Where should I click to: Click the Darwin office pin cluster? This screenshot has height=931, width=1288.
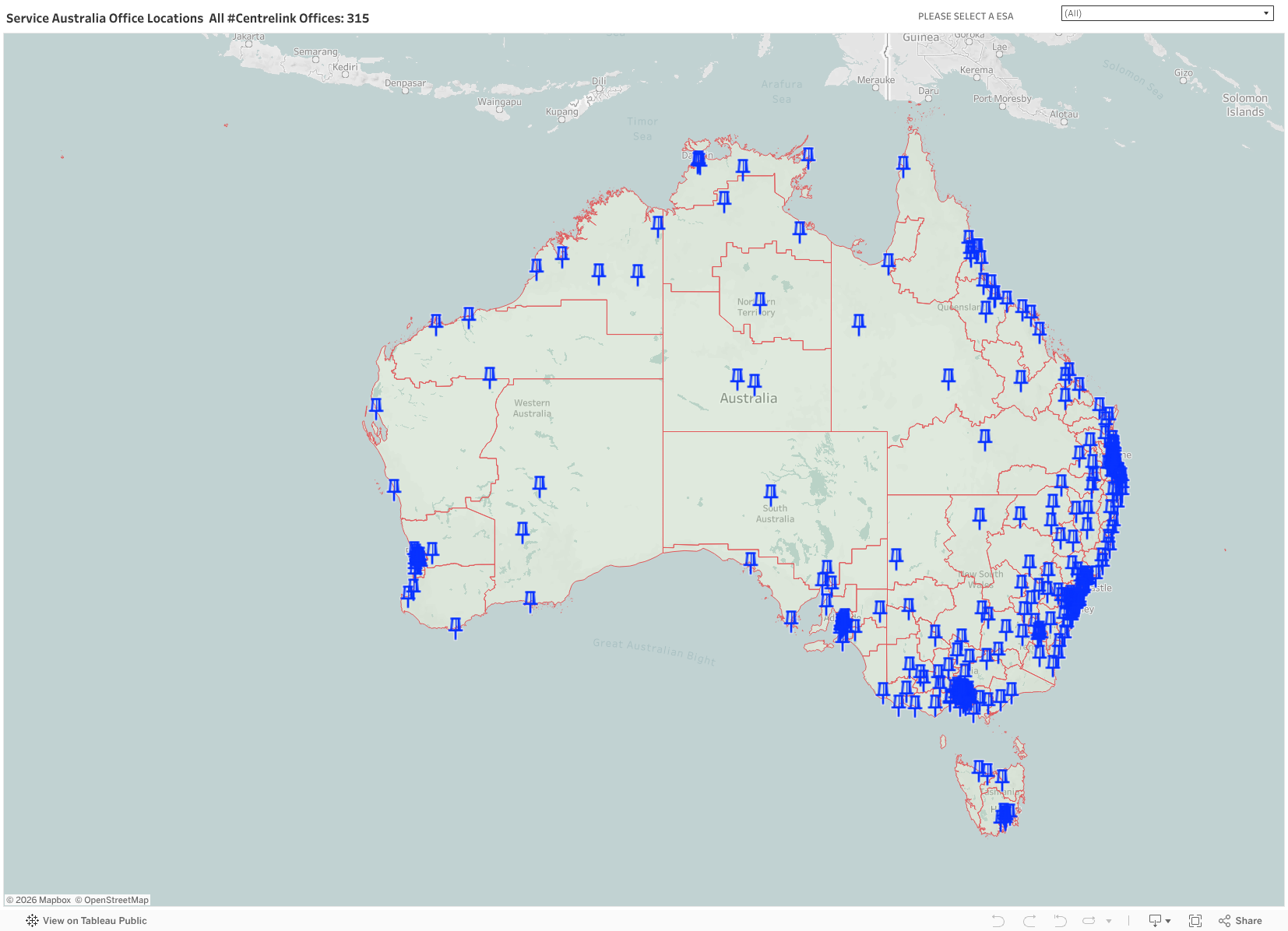point(699,160)
